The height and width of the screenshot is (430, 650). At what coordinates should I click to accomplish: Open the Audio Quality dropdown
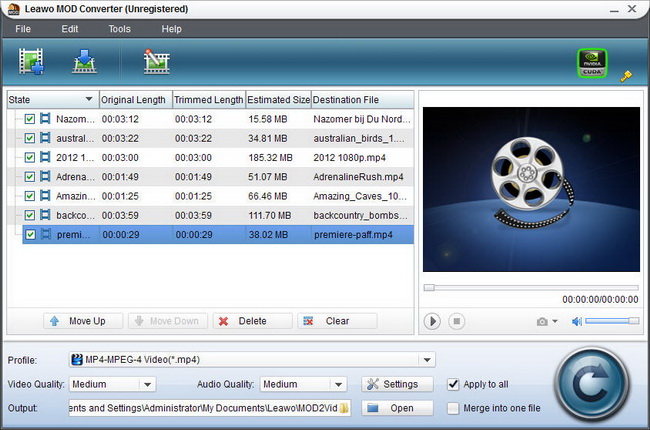click(338, 384)
